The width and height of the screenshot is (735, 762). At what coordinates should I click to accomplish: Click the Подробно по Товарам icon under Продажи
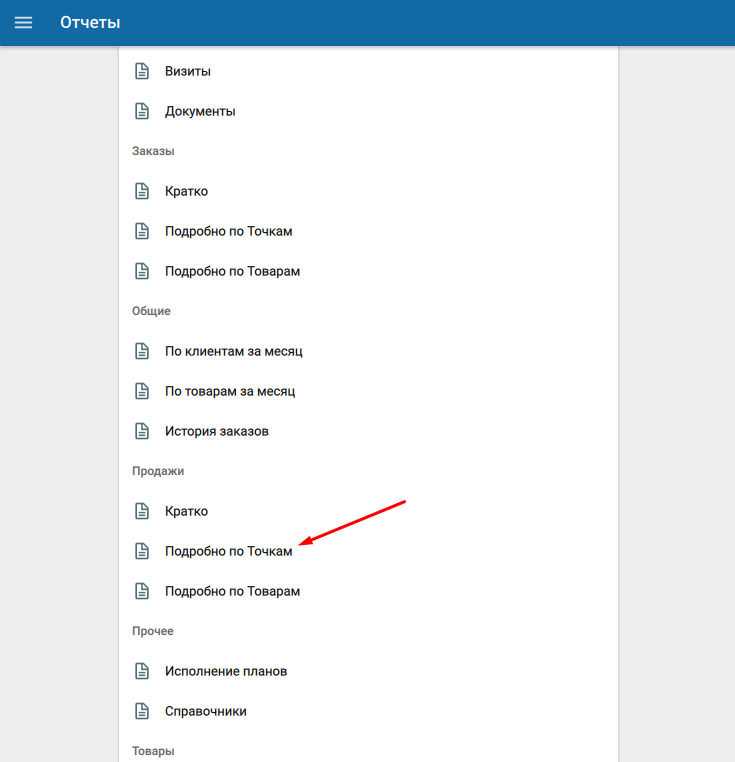click(142, 591)
